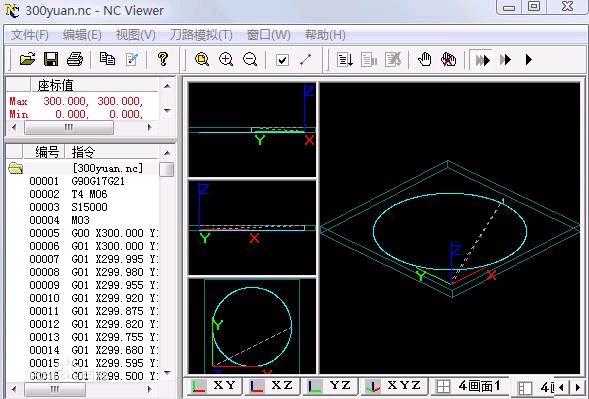The image size is (589, 399).
Task: Select line 00005 G00 X300.000
Action: [x=83, y=233]
